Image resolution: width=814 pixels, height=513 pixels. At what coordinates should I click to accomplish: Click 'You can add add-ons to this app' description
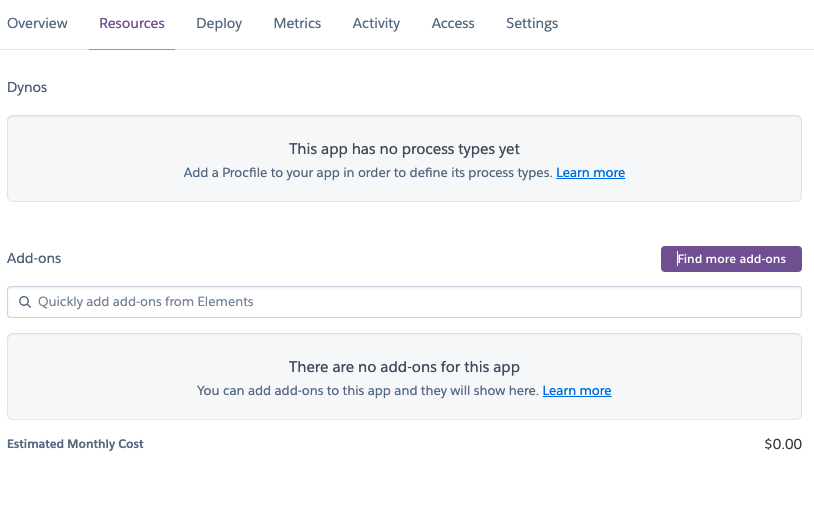coord(367,391)
